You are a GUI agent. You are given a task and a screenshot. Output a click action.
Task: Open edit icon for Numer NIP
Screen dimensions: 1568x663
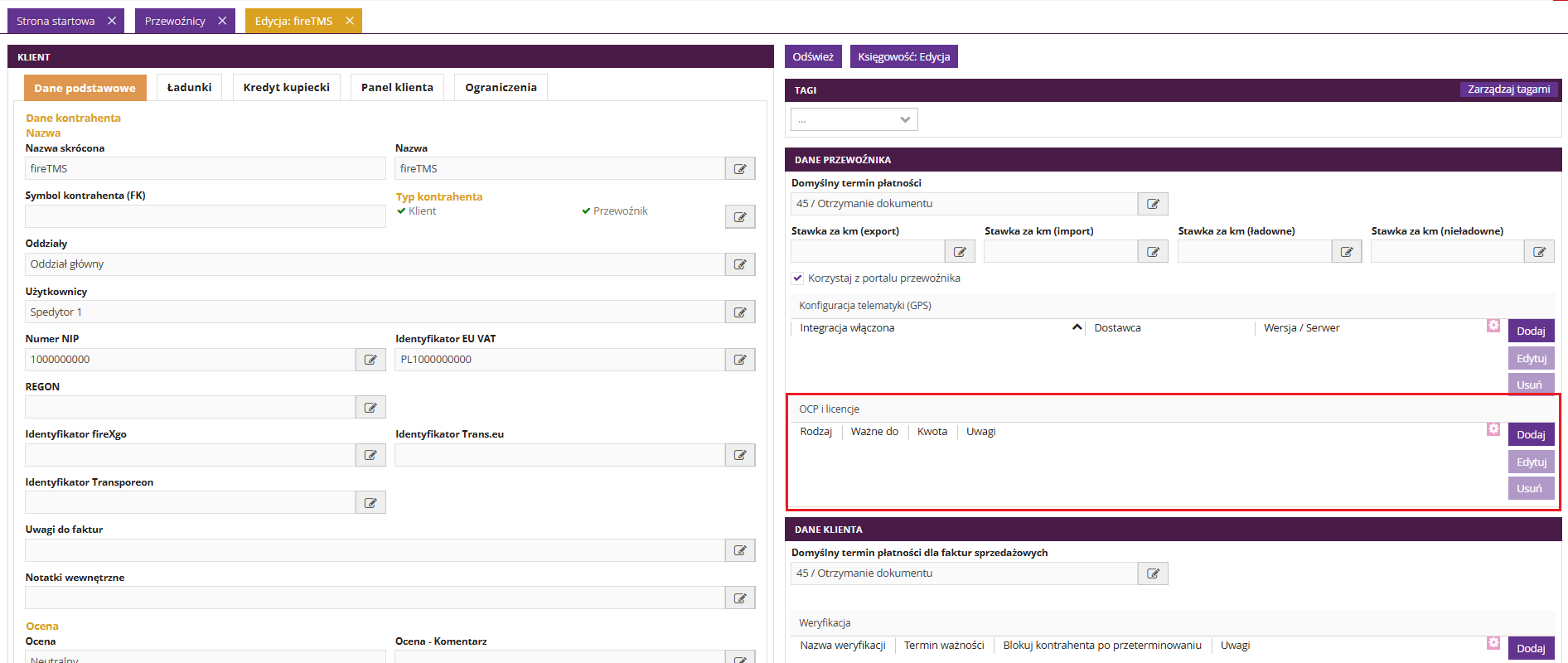[x=370, y=360]
